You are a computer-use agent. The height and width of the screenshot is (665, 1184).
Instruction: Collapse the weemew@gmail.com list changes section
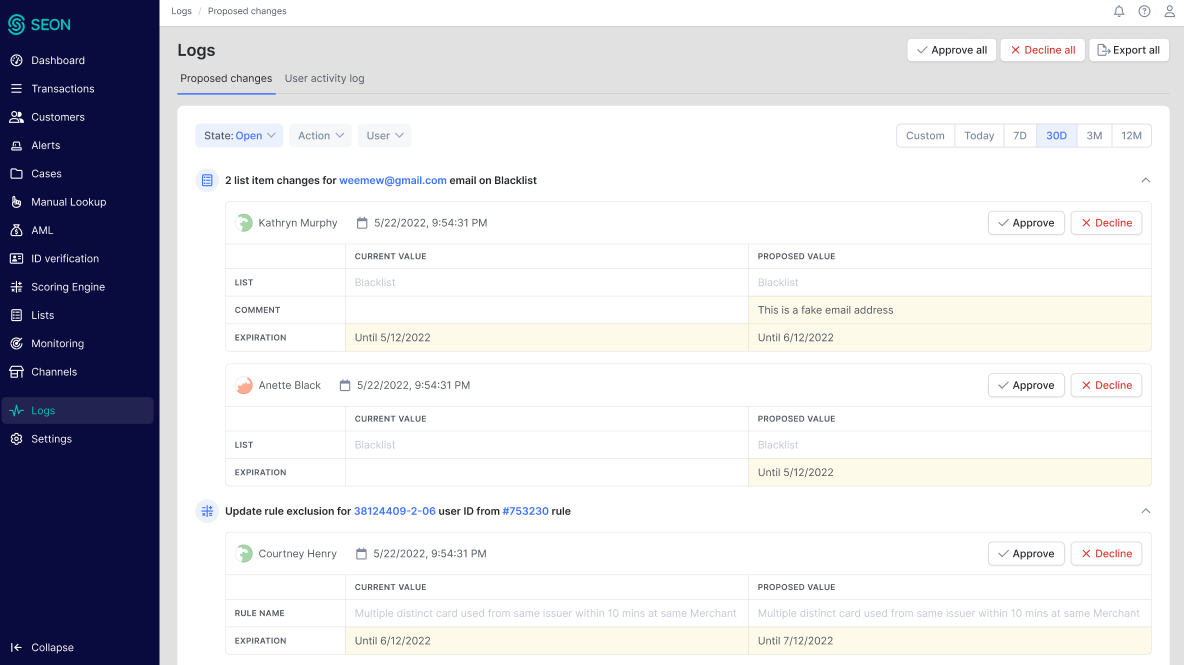(x=1146, y=181)
